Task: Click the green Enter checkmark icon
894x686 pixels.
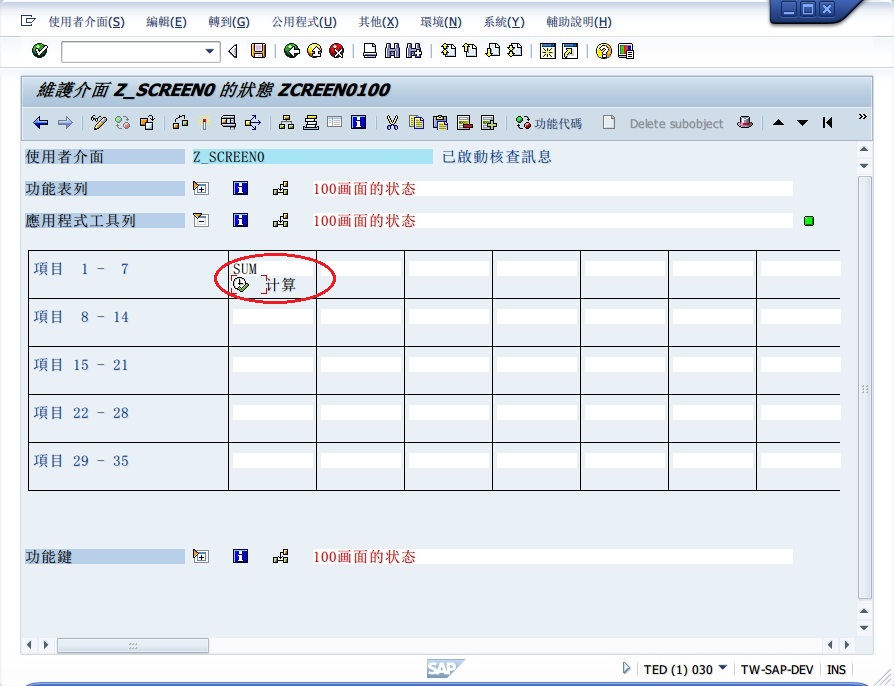Action: [x=40, y=51]
